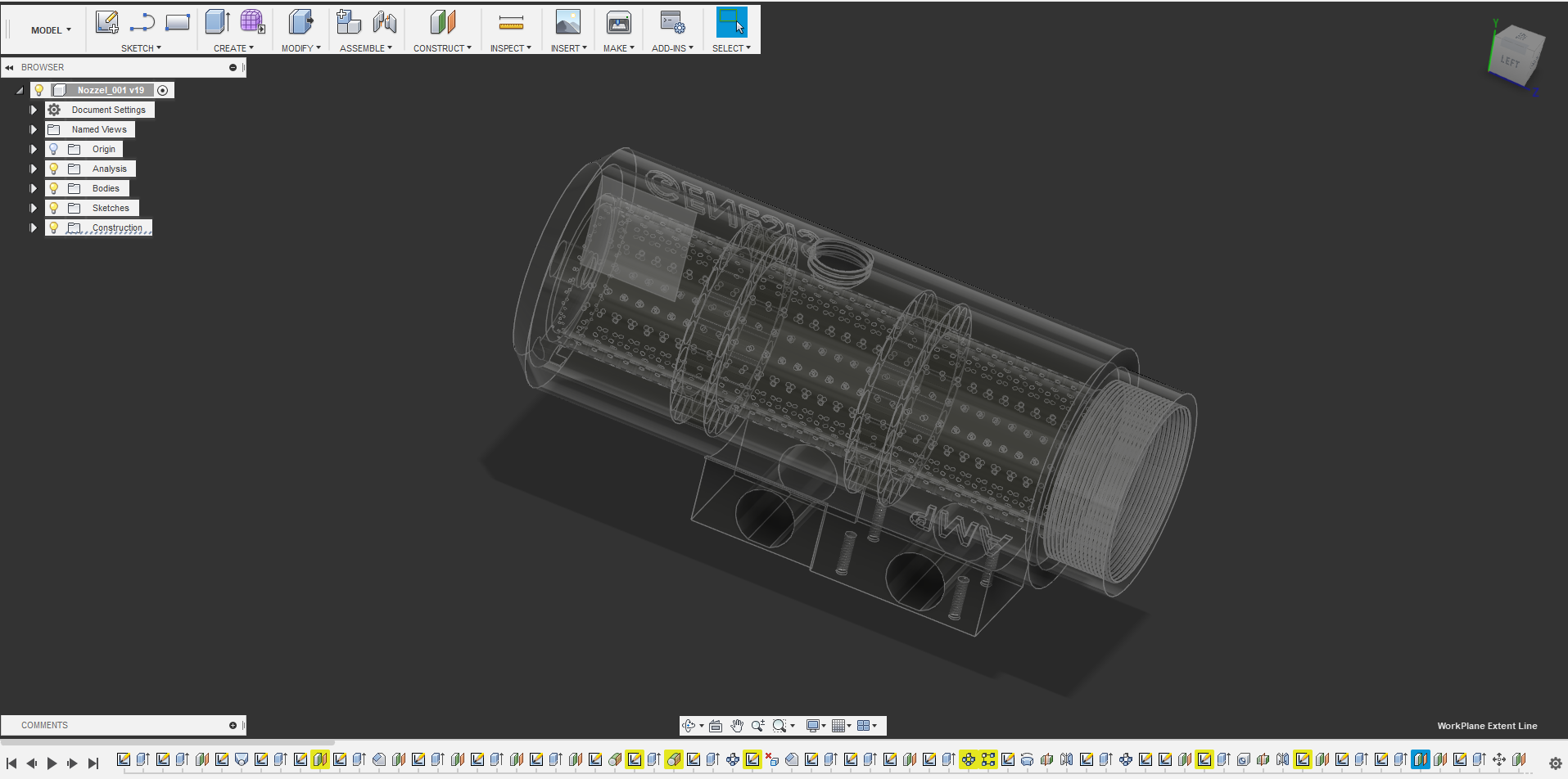This screenshot has width=1568, height=779.
Task: Click the Insert image icon
Action: [567, 23]
